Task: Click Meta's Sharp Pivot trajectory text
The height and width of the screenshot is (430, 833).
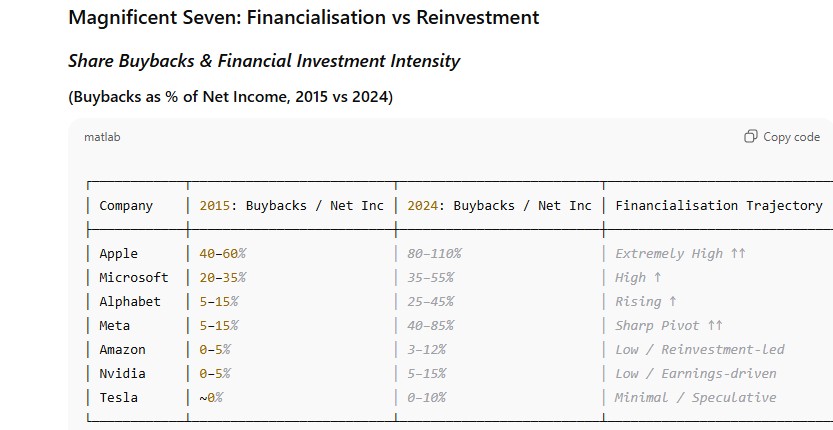Action: pos(668,326)
